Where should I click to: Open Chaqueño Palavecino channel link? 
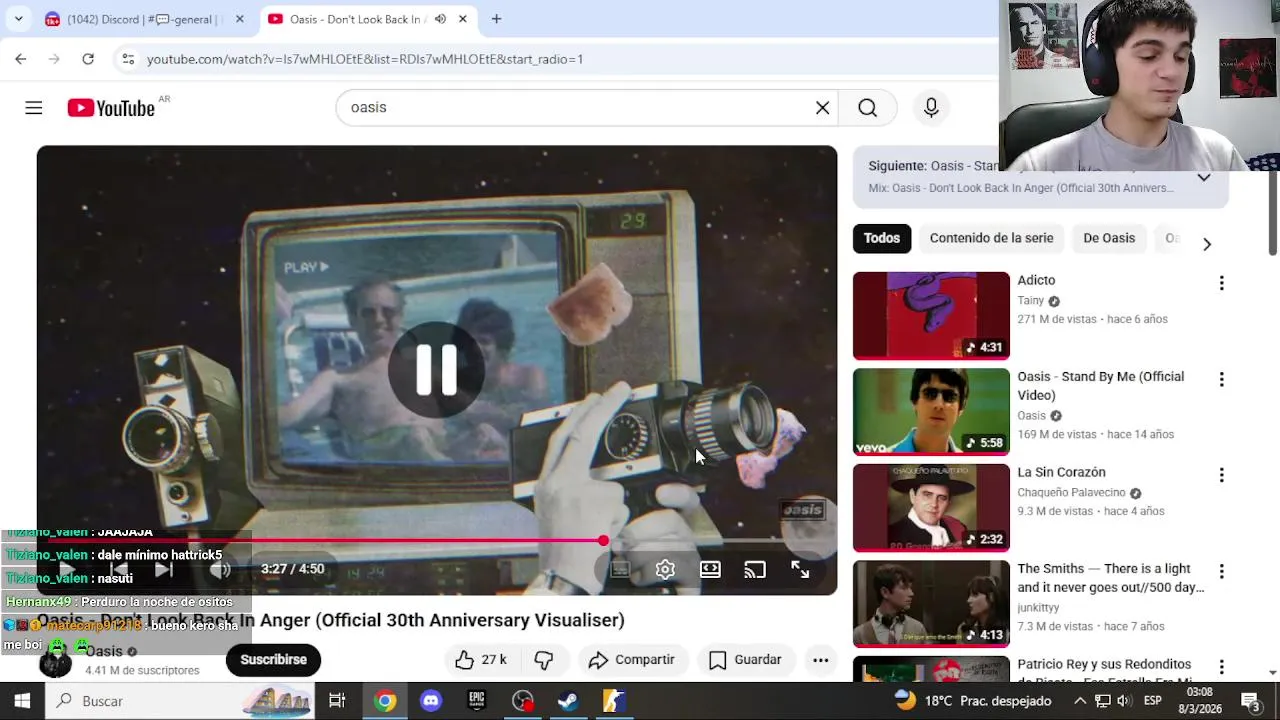point(1070,493)
